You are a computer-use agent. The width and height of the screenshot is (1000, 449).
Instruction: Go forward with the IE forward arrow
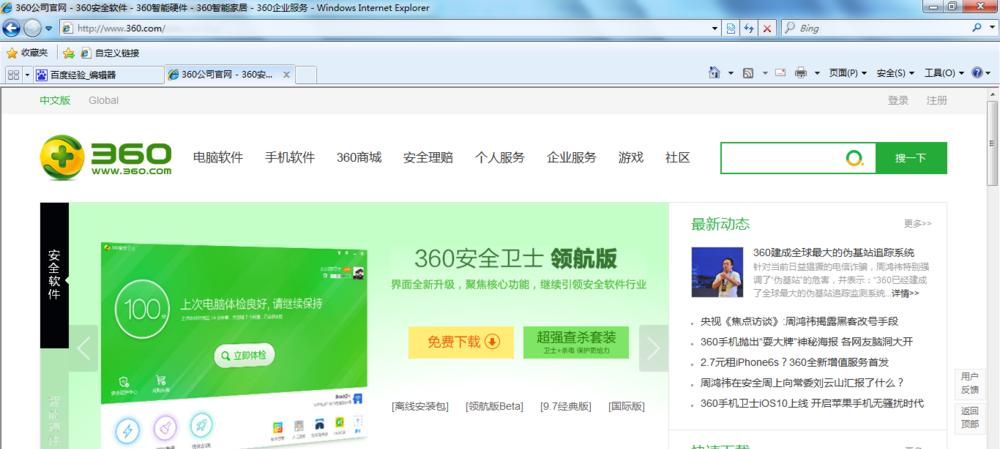33,28
